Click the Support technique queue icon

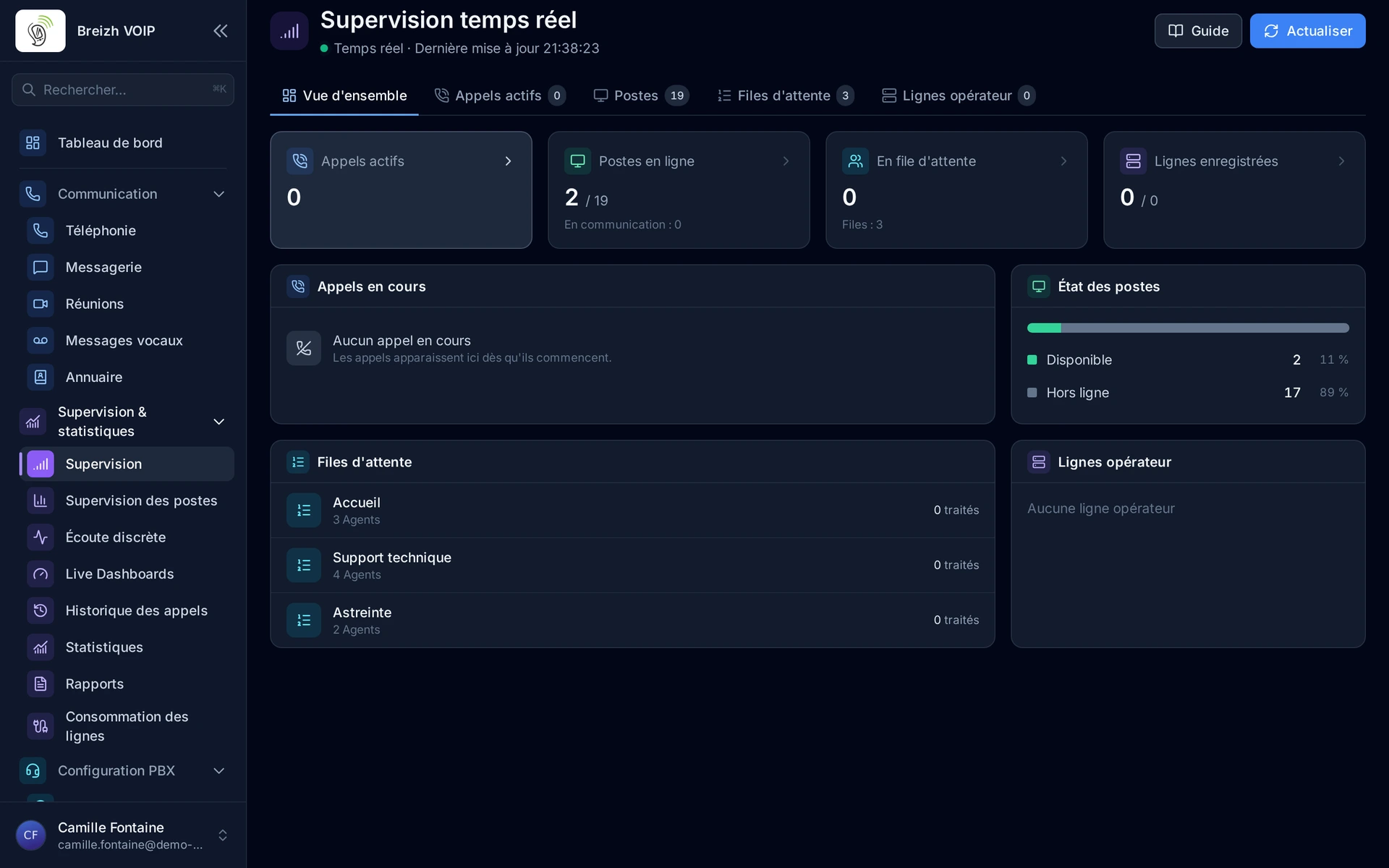[304, 566]
